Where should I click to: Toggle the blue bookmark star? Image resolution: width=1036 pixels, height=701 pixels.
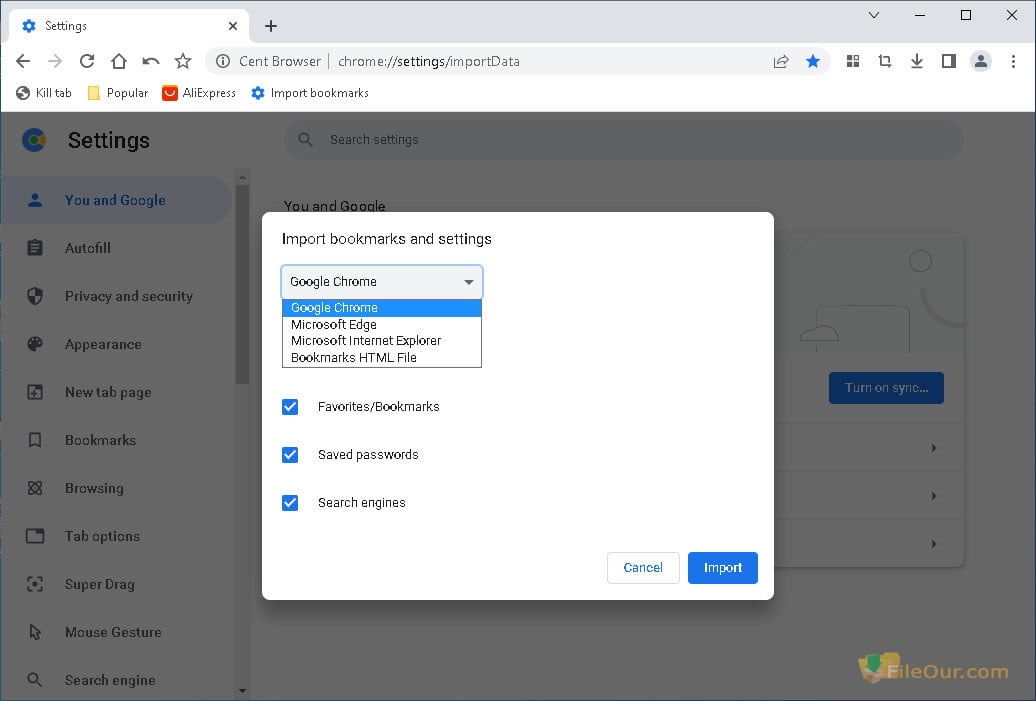813,61
